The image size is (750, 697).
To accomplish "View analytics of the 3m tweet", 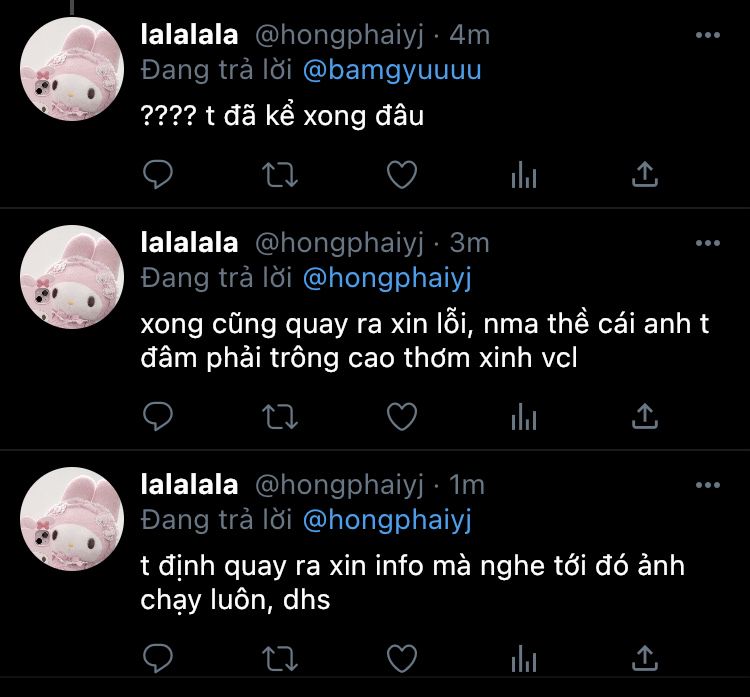I will [x=524, y=416].
